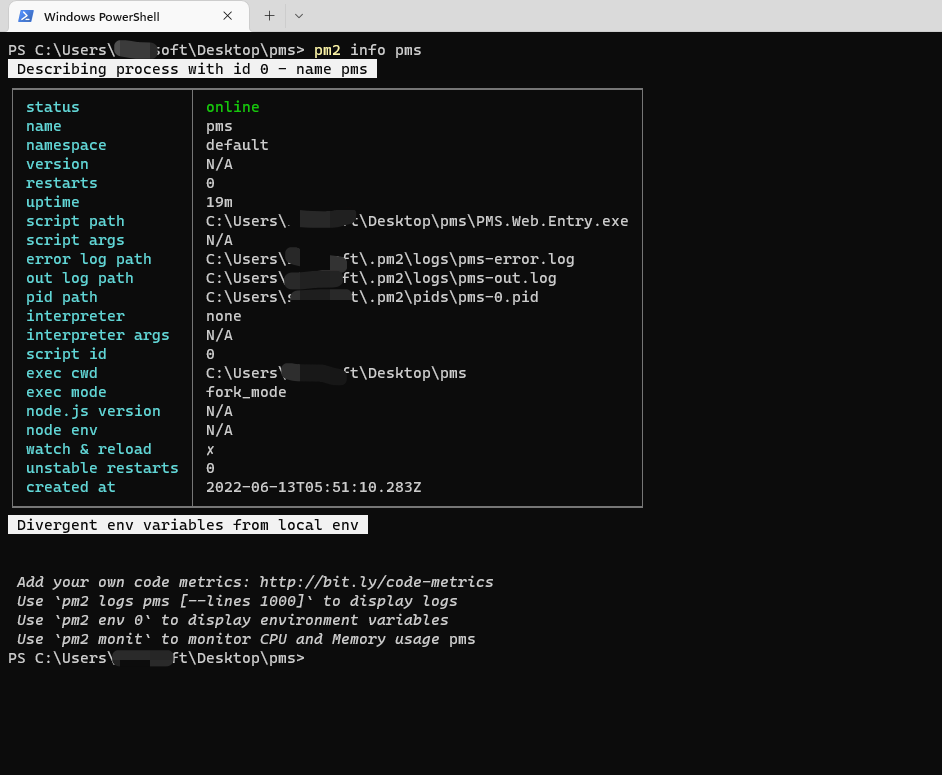Viewport: 942px width, 775px height.
Task: Click the 'pm2 monit' hint line
Action: [x=246, y=639]
